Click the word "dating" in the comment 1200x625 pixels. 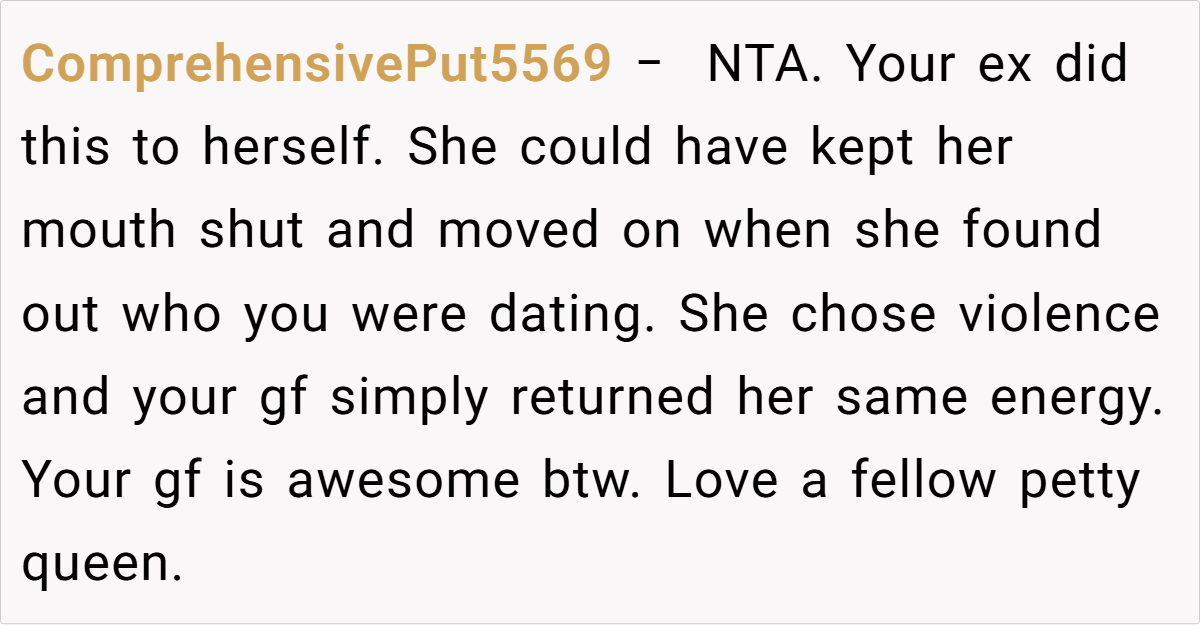point(570,316)
